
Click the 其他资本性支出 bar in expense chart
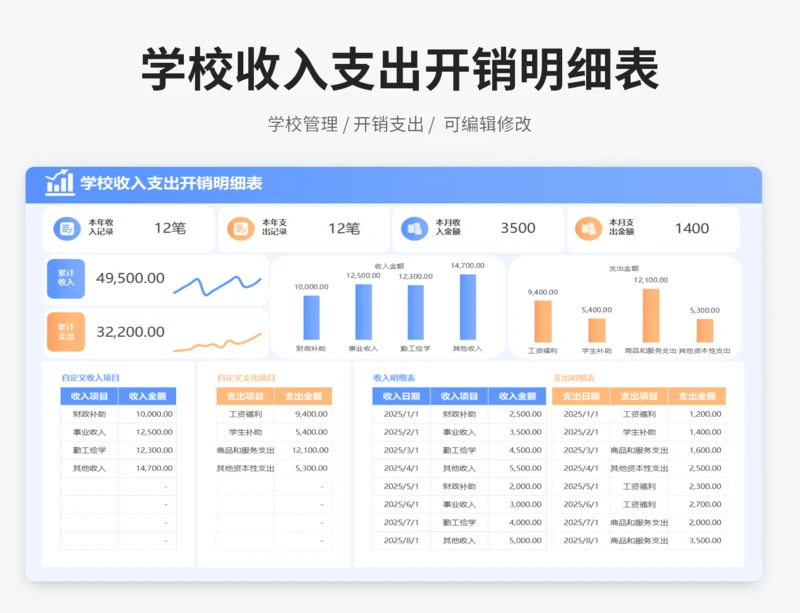pos(705,331)
